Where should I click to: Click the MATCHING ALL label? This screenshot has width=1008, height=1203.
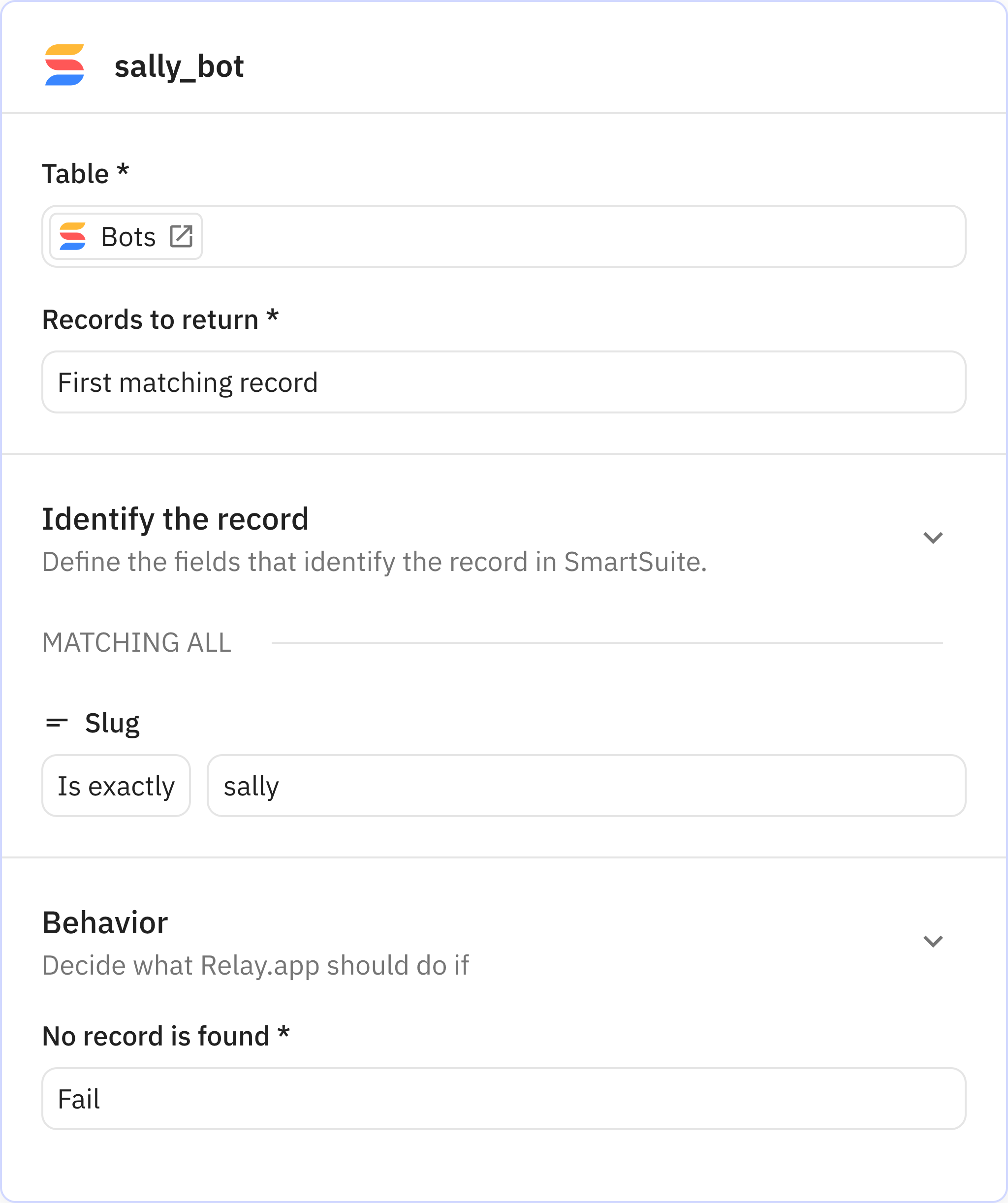pyautogui.click(x=137, y=642)
